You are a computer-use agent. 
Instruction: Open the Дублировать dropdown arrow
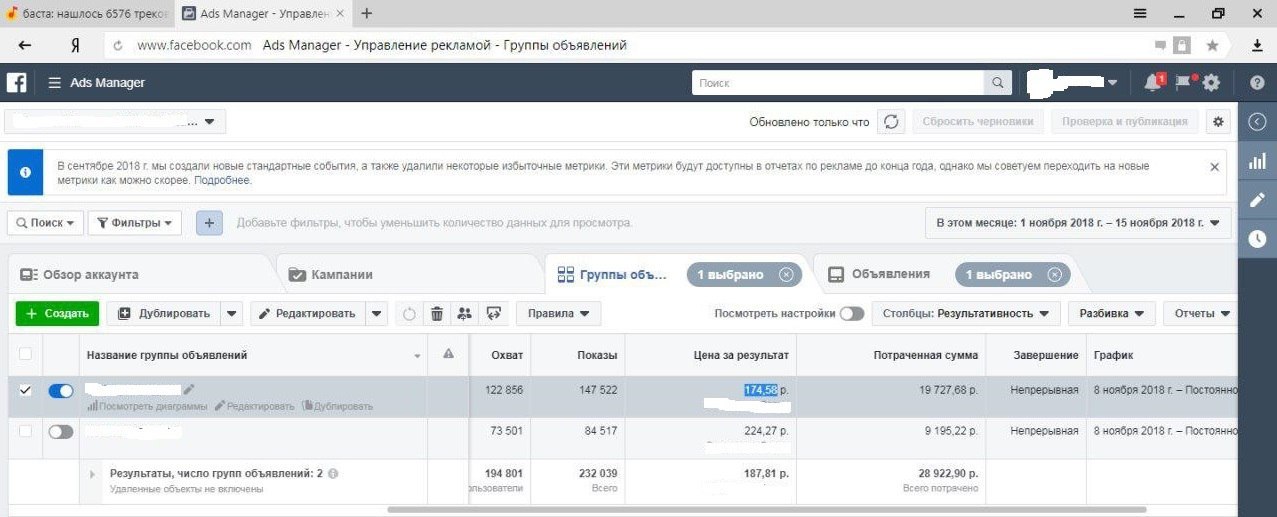click(233, 314)
